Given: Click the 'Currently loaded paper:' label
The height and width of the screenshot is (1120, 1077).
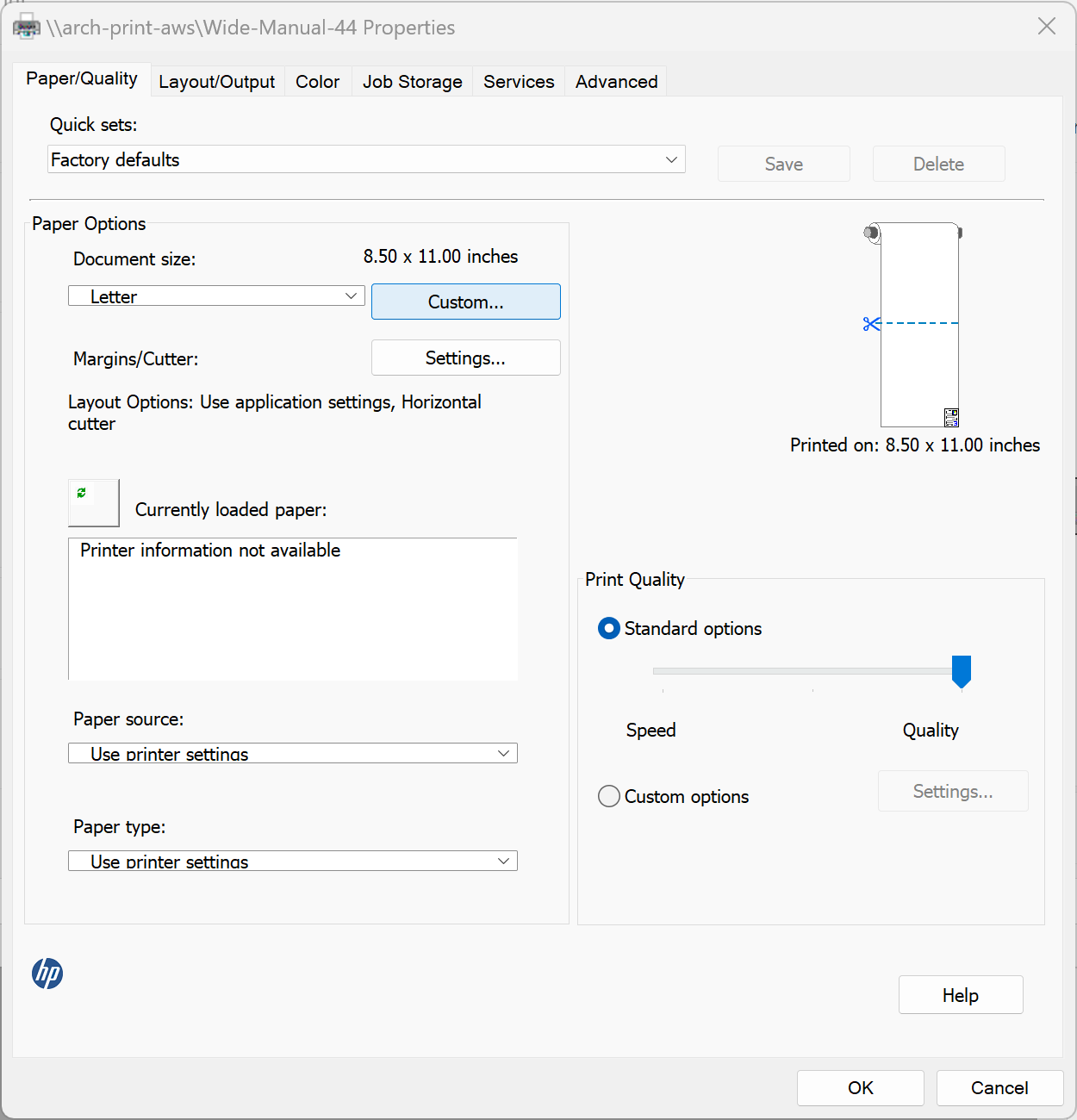Looking at the screenshot, I should [x=231, y=510].
